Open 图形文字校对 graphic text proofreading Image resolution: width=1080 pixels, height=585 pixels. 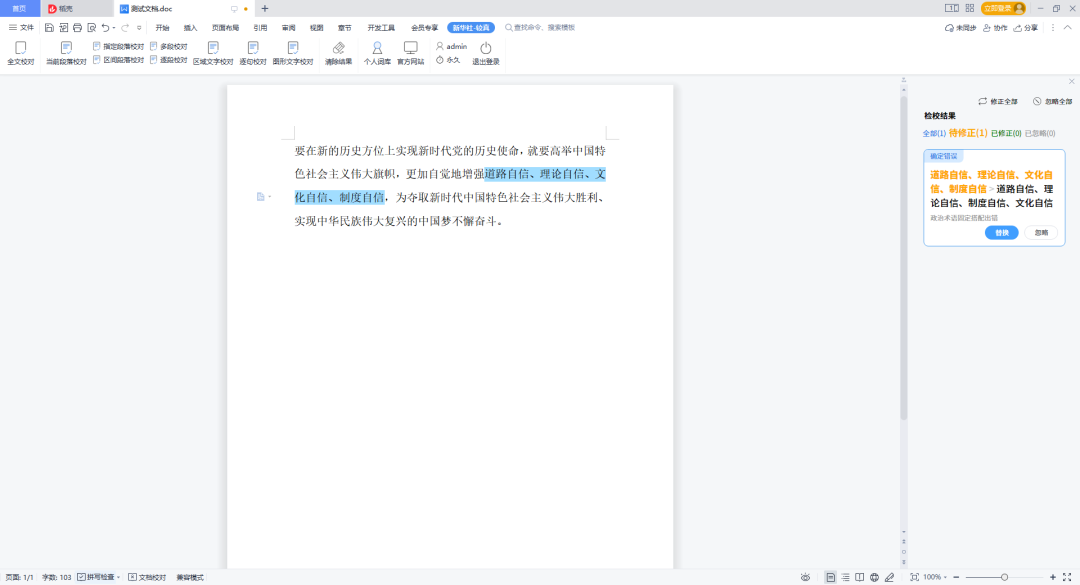293,53
